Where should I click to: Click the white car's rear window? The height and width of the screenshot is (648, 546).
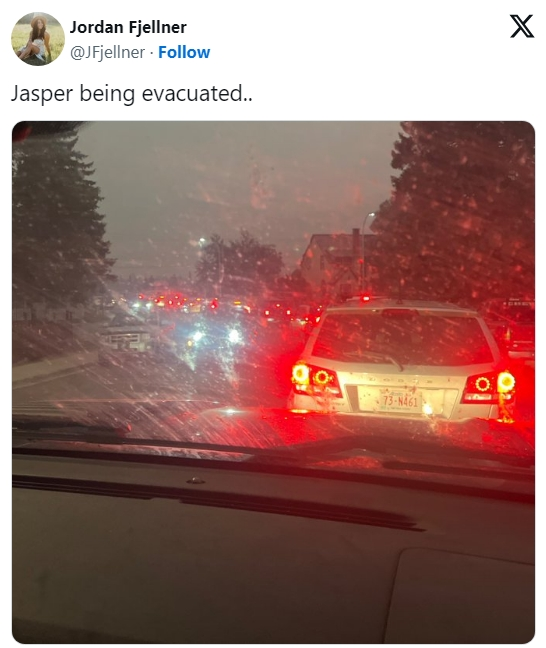click(402, 336)
